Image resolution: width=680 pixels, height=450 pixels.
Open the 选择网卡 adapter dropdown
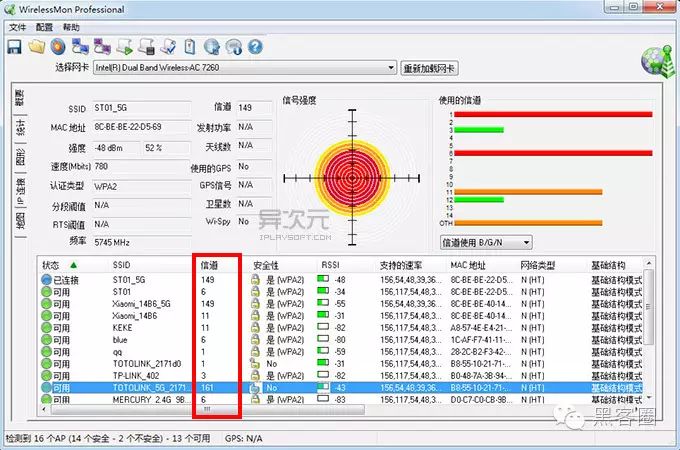point(391,68)
